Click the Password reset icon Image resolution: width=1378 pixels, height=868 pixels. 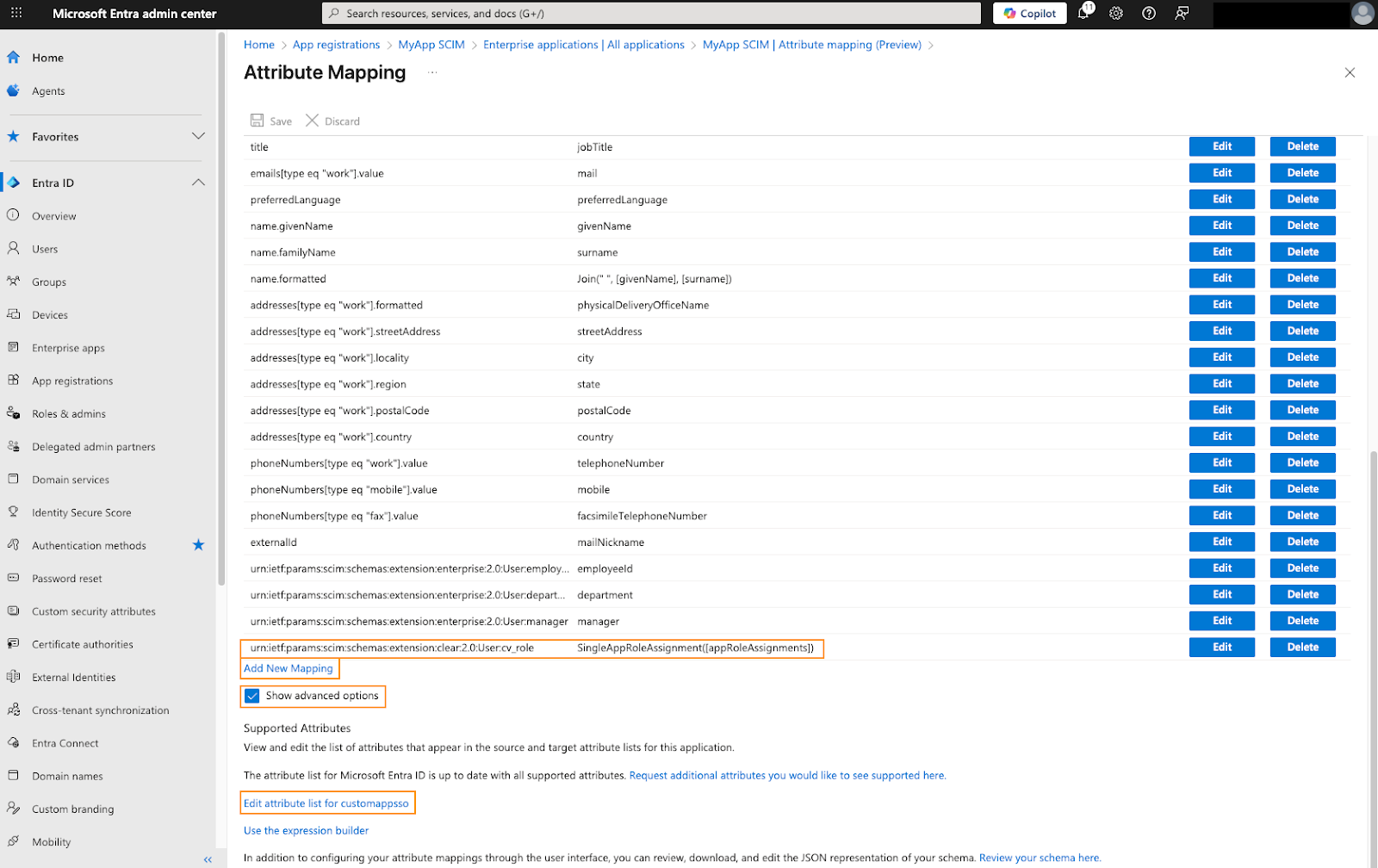13,578
